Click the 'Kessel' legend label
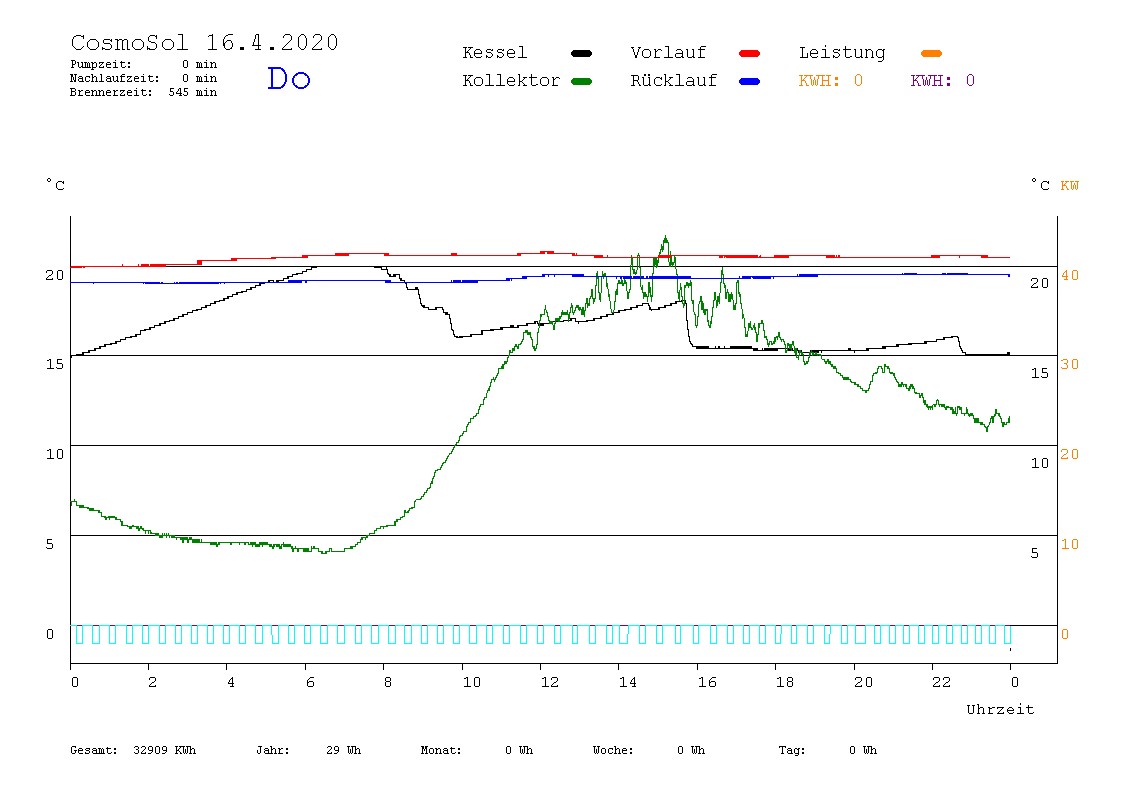 pos(494,53)
